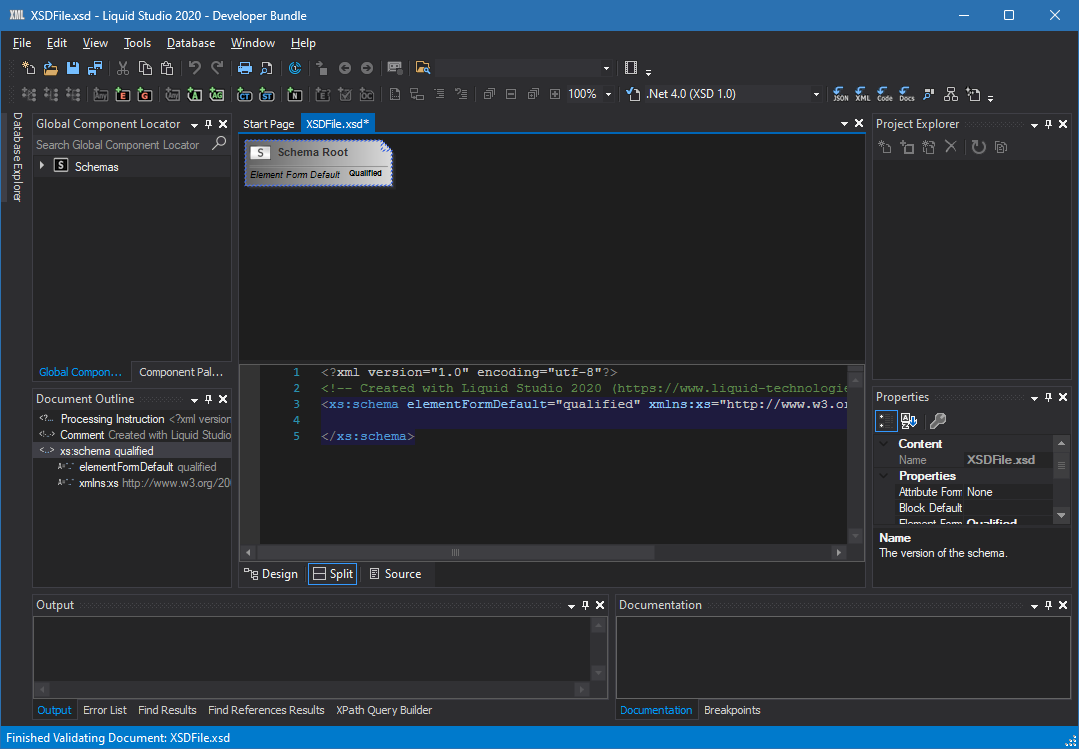Add a new global Element (E icon)

[x=123, y=94]
